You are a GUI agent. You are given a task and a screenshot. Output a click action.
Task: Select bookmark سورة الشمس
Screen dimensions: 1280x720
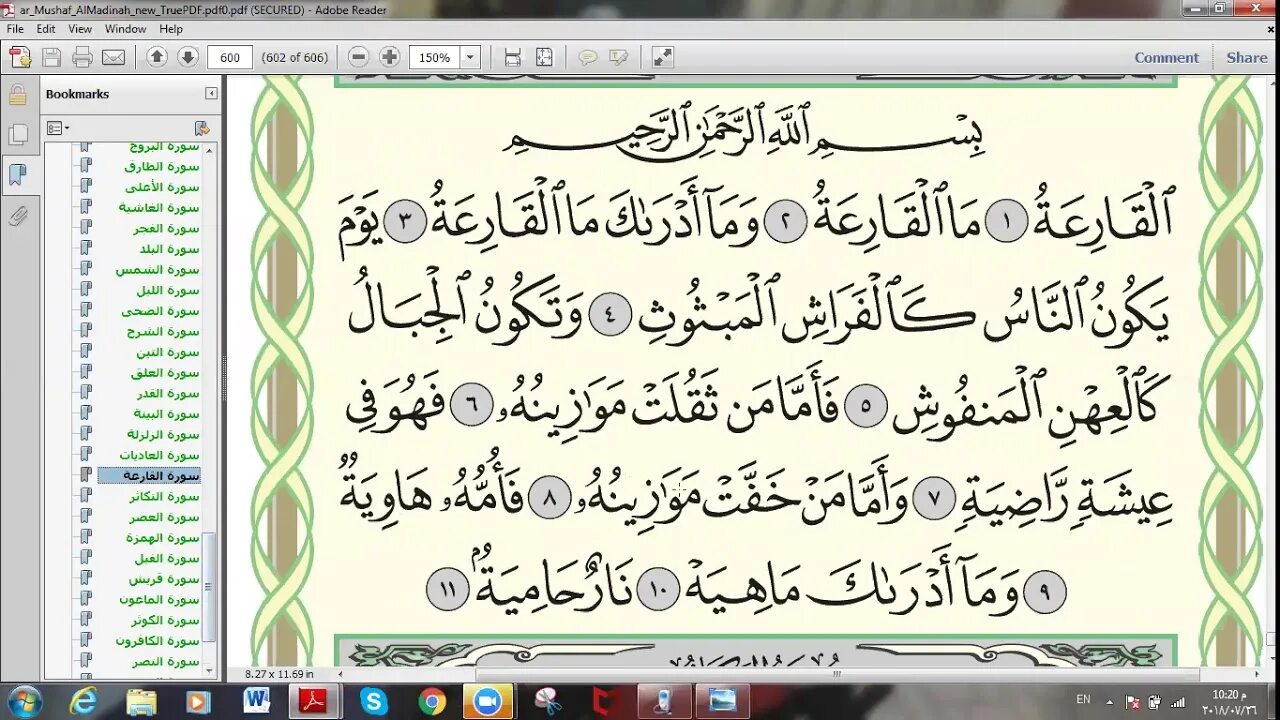coord(158,270)
